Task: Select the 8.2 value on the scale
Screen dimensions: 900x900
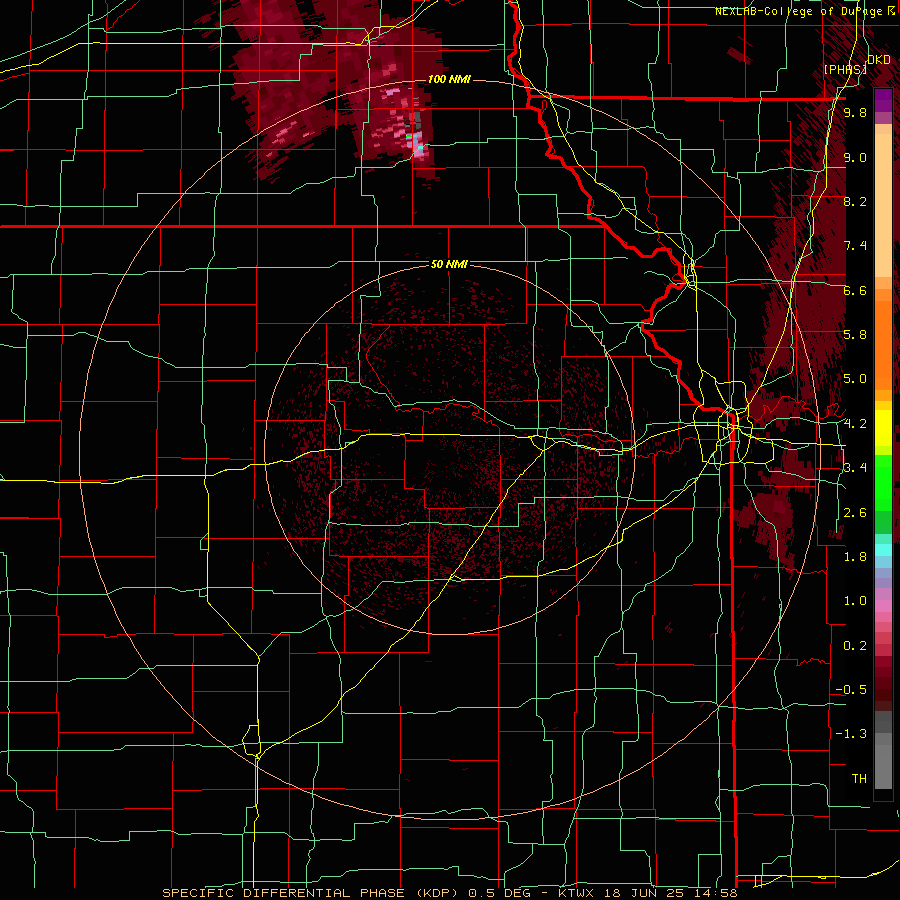Action: click(855, 201)
